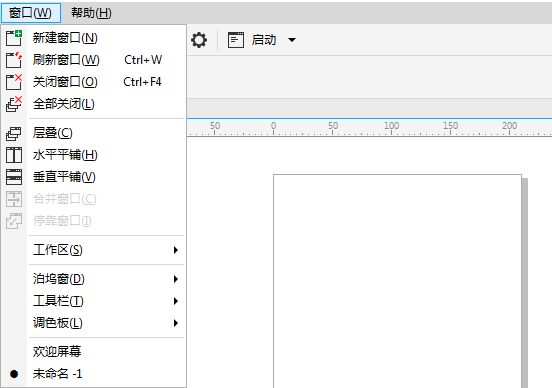This screenshot has height=388, width=552.
Task: Expand the 调色板(L) submenu
Action: 93,323
